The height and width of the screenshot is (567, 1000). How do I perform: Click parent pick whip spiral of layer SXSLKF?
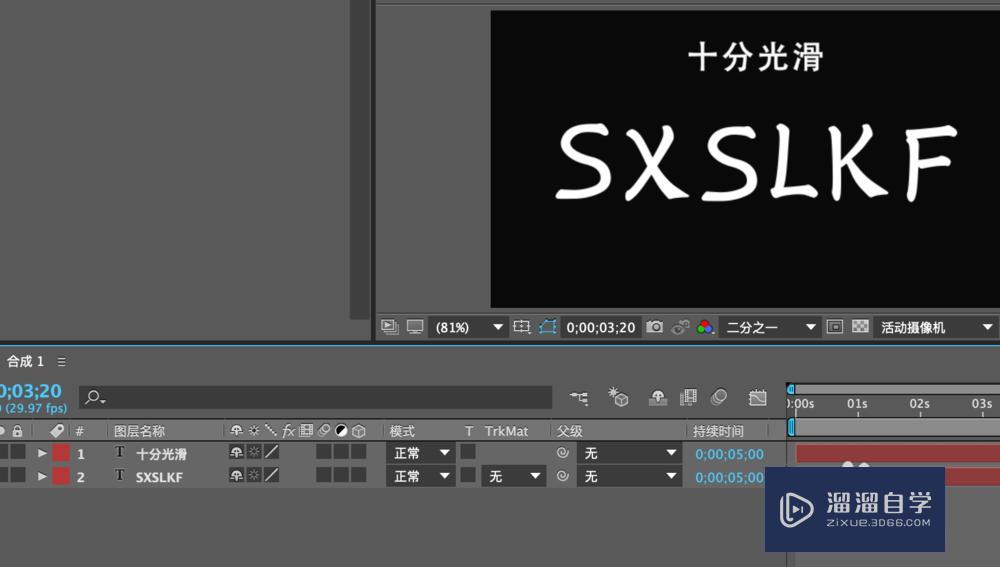(x=562, y=476)
